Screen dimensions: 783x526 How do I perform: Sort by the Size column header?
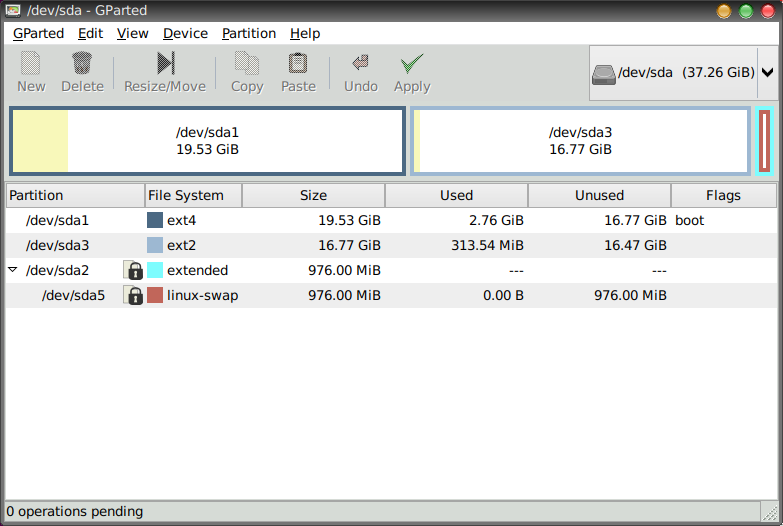tap(313, 195)
